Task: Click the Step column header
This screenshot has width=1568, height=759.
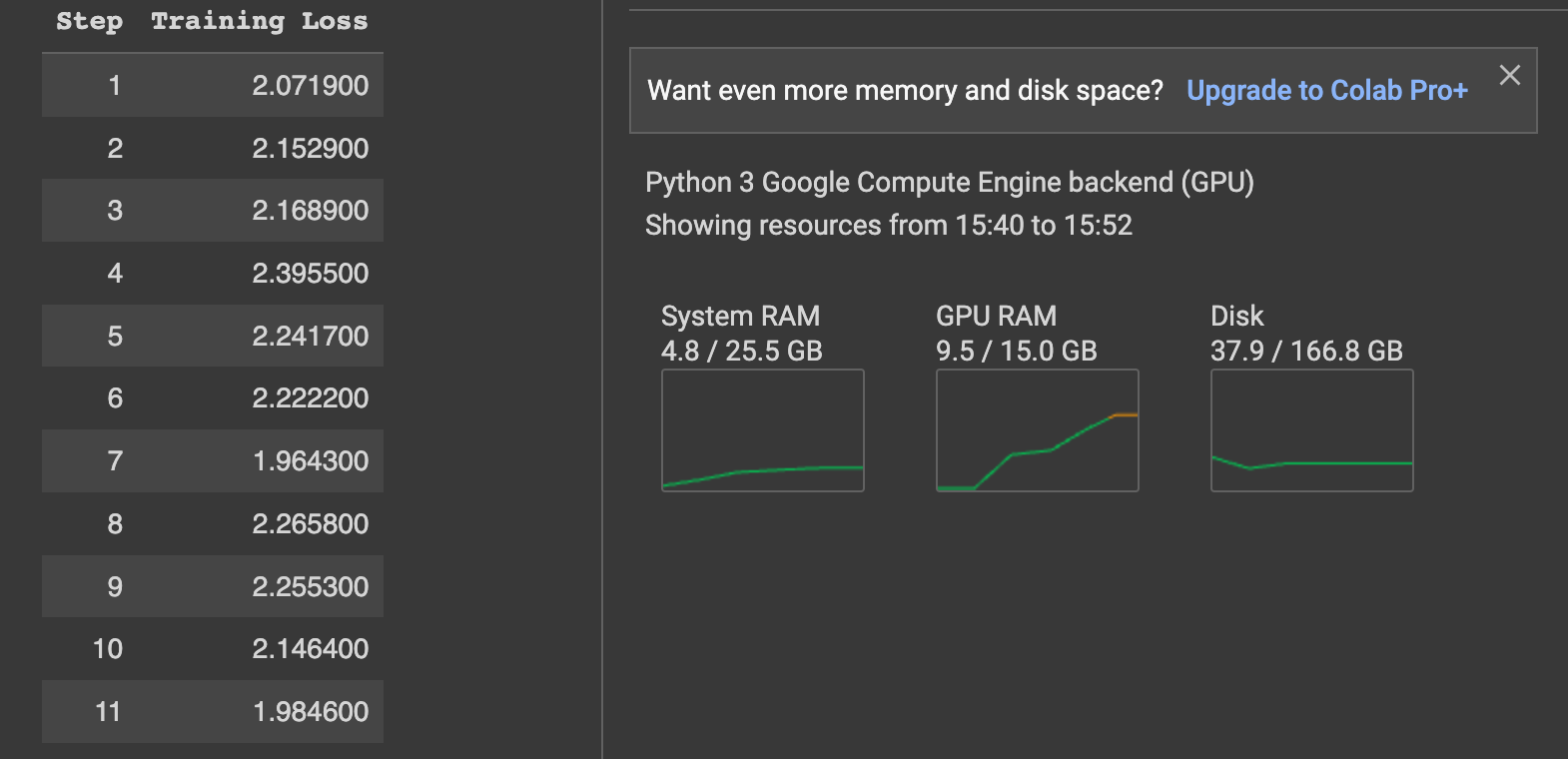Action: click(x=89, y=22)
